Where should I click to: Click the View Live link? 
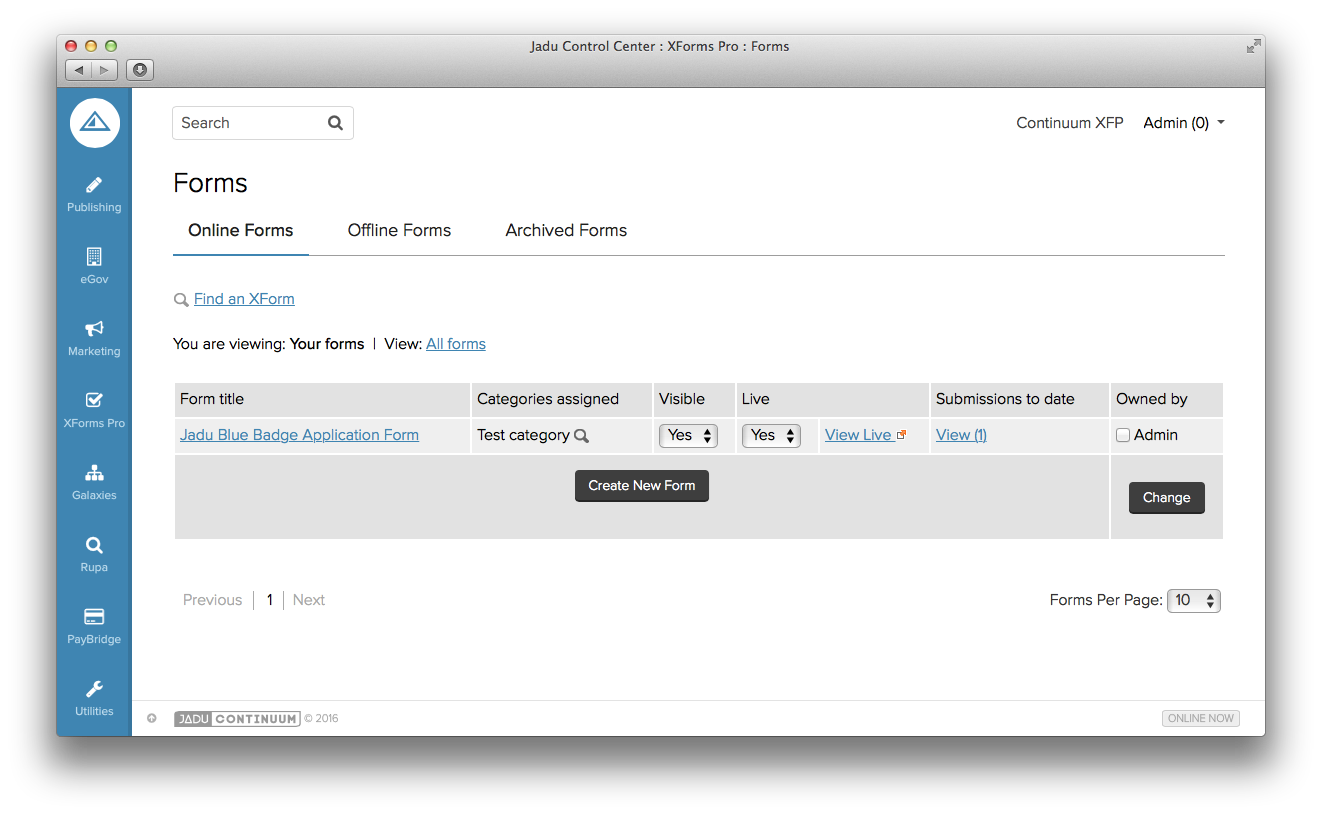tap(858, 435)
